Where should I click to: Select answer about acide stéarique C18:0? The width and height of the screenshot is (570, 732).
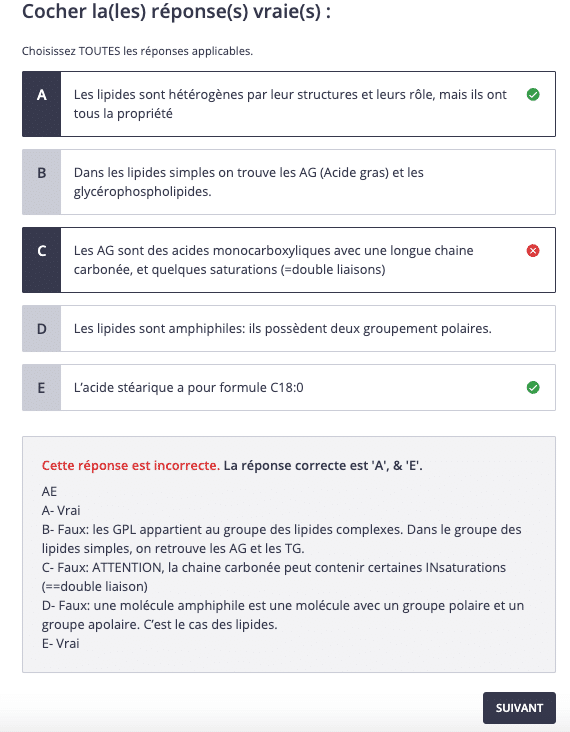pos(289,387)
